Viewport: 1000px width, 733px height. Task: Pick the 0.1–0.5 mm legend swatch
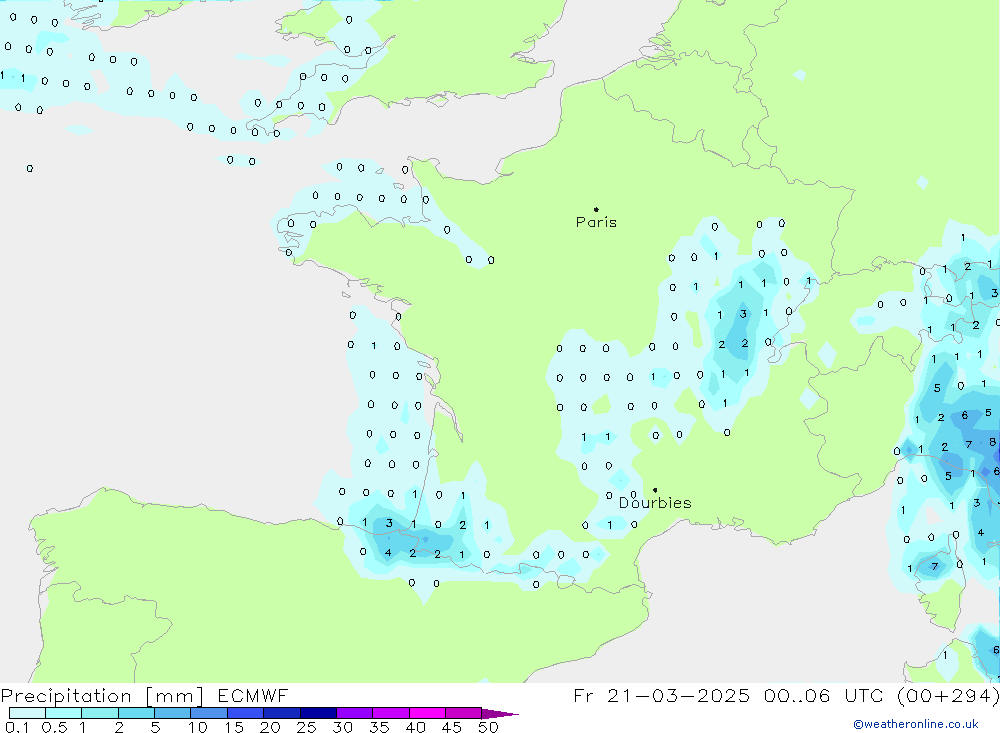(x=27, y=713)
